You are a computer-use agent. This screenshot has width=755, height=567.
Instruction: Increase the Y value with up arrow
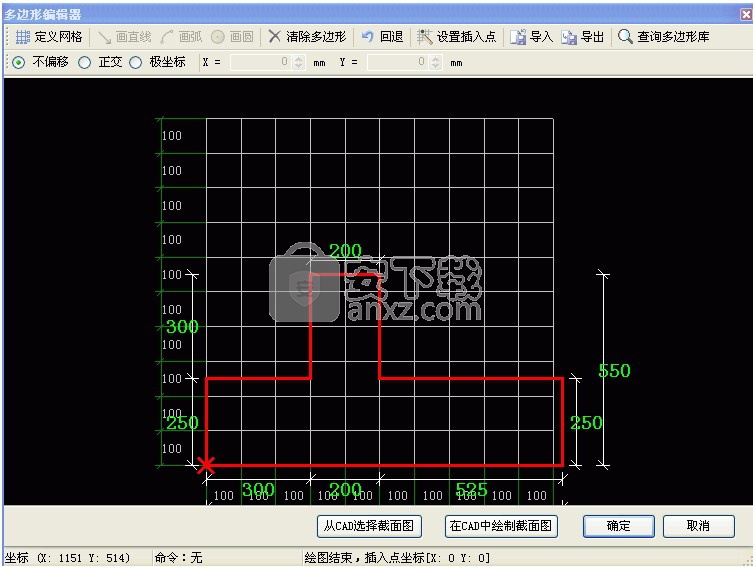[x=436, y=59]
